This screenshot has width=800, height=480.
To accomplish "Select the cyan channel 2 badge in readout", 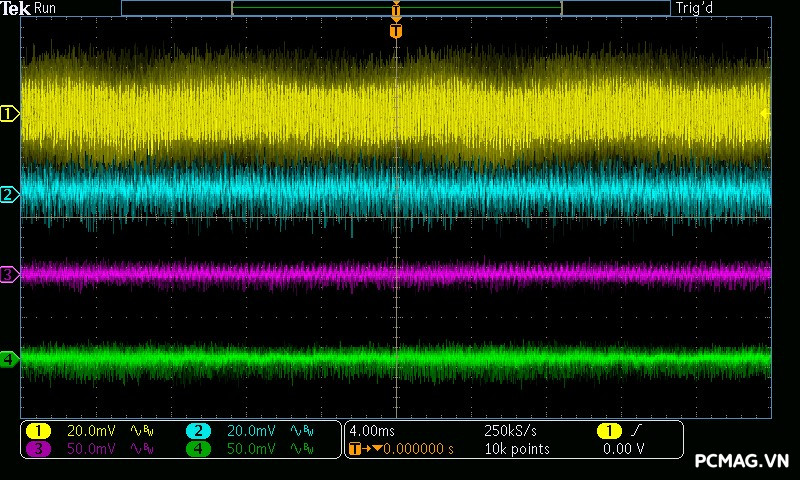I will 198,431.
